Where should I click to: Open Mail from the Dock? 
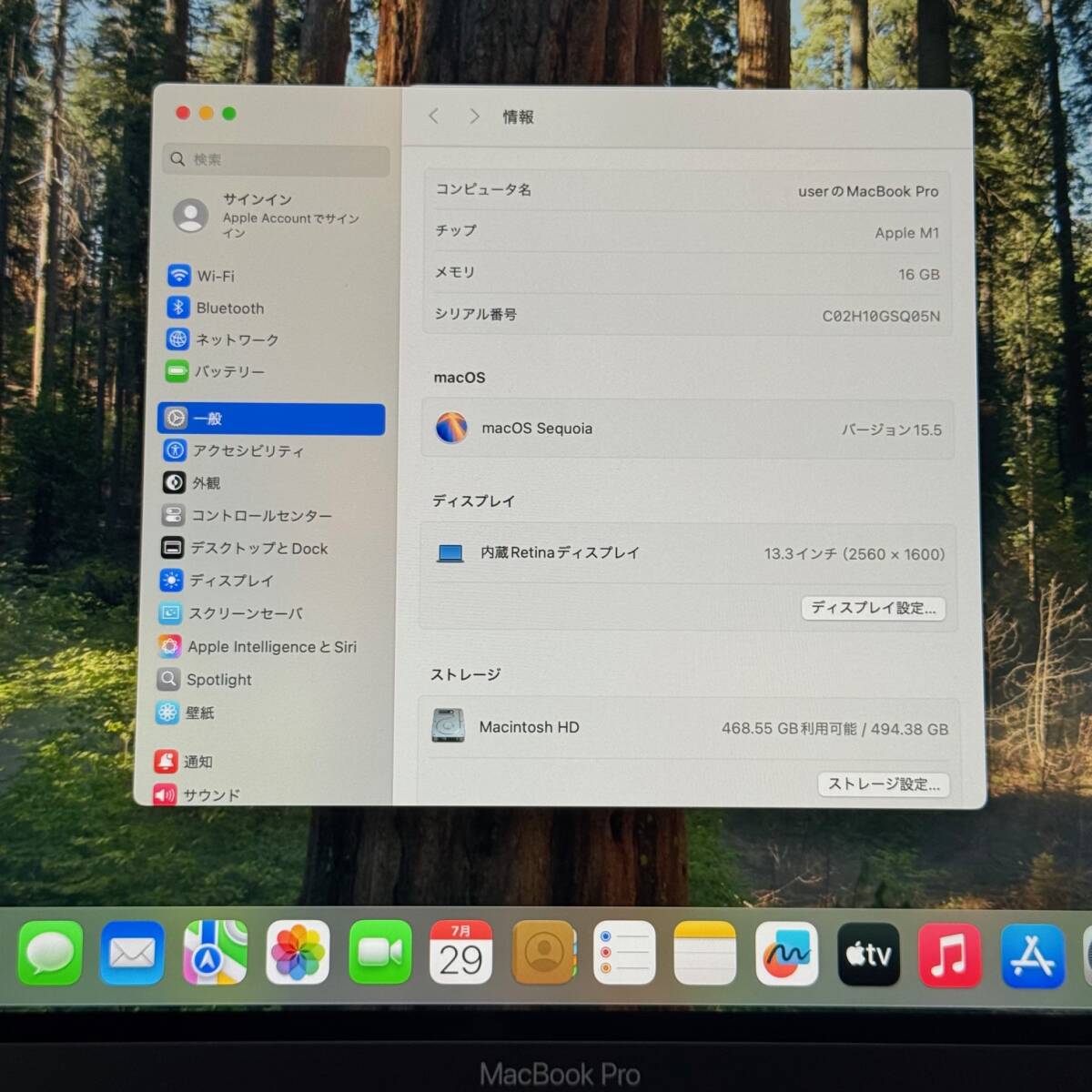click(x=132, y=953)
